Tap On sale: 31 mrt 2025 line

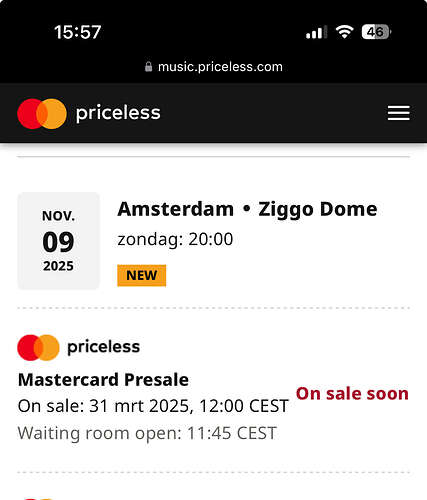point(153,406)
